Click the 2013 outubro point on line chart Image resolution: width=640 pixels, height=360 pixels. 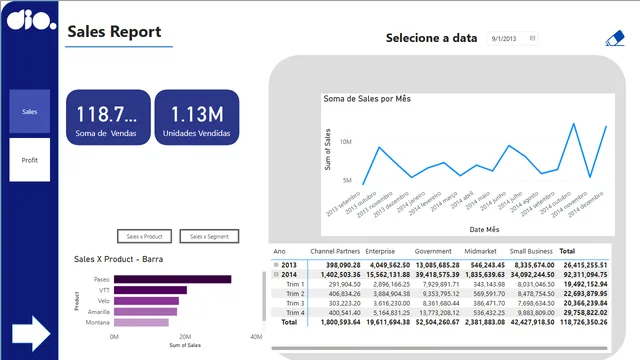click(380, 147)
